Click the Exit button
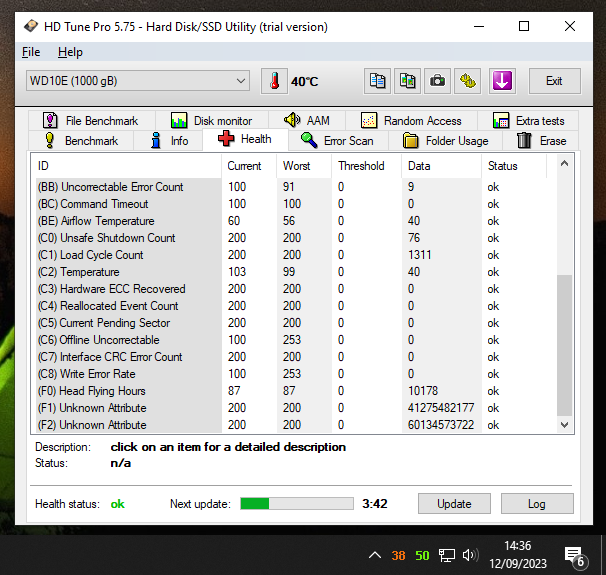 [554, 81]
